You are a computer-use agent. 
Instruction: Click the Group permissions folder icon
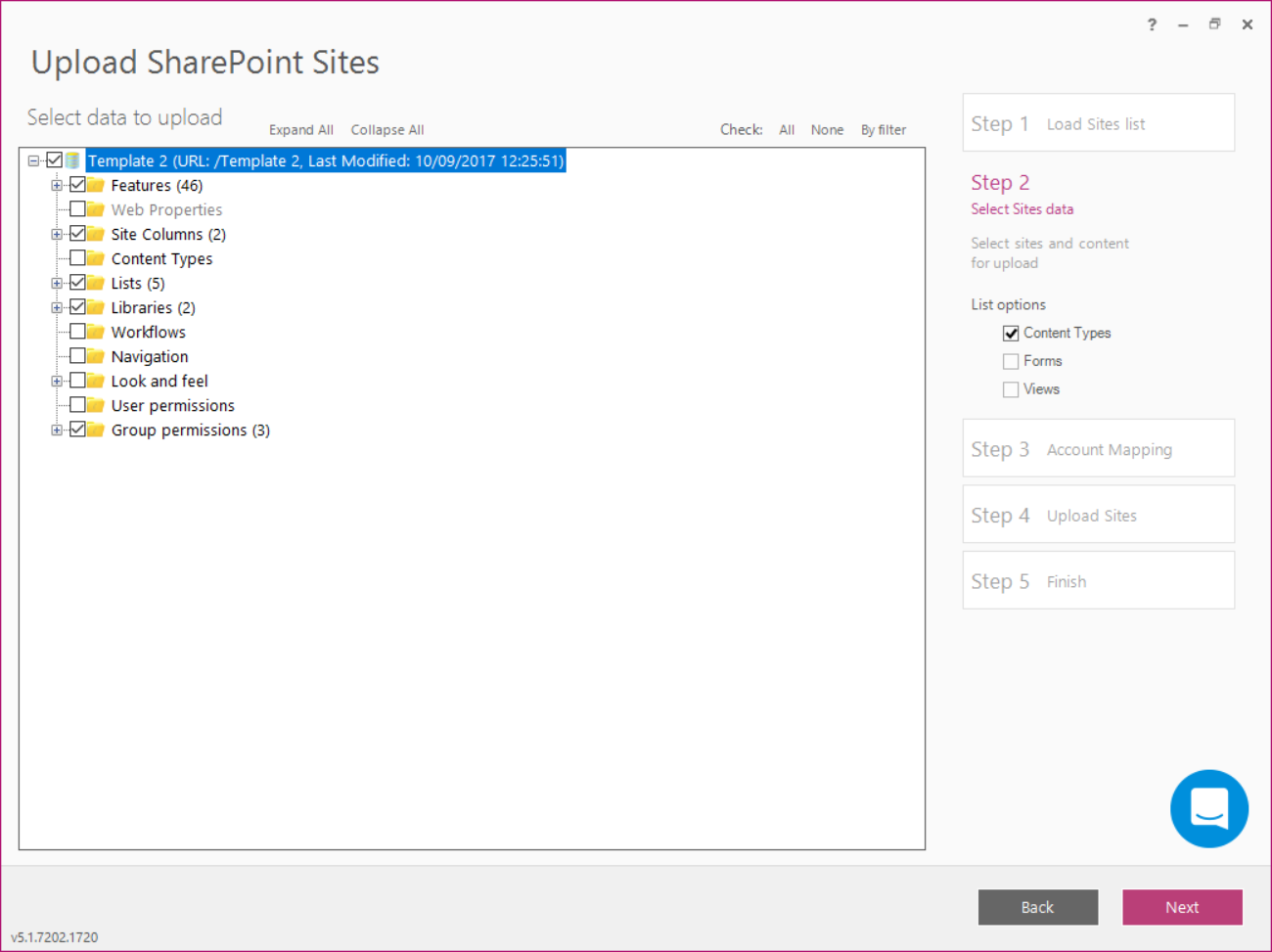click(x=96, y=430)
